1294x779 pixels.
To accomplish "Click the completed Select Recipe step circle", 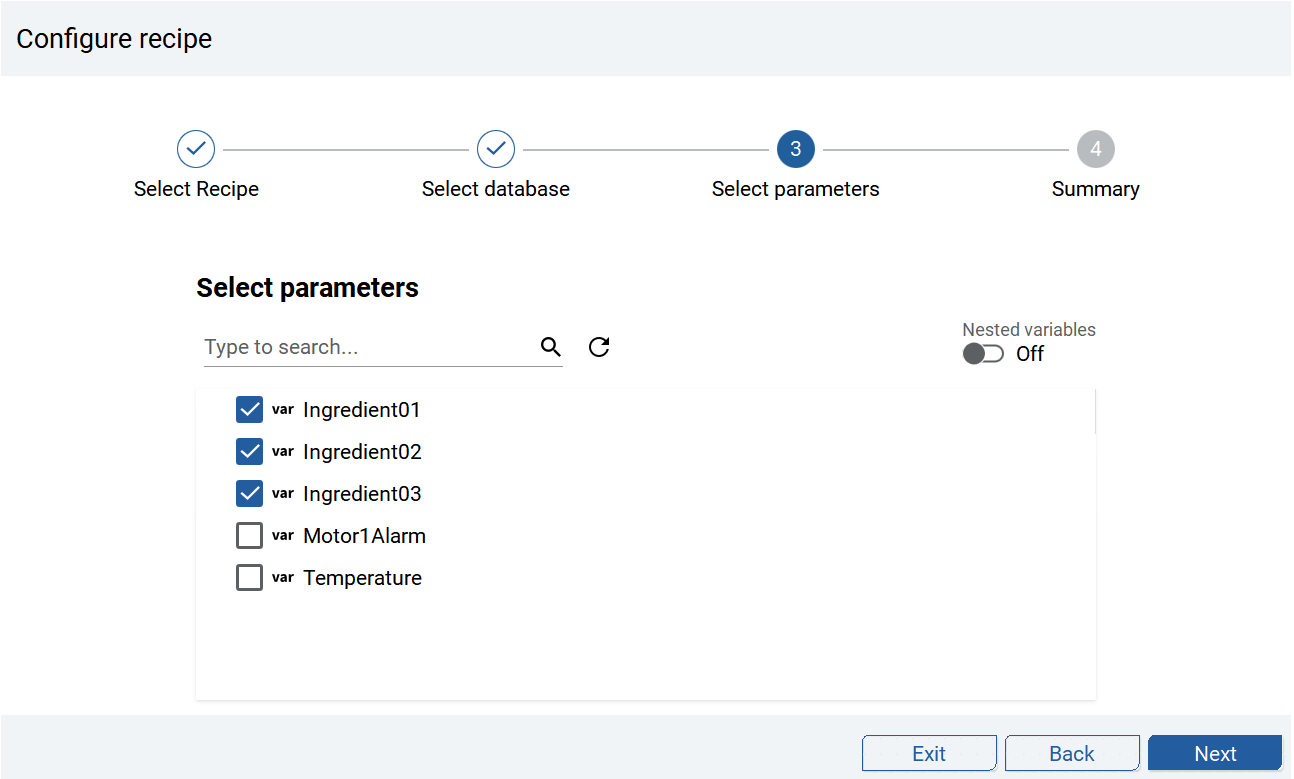I will (196, 149).
